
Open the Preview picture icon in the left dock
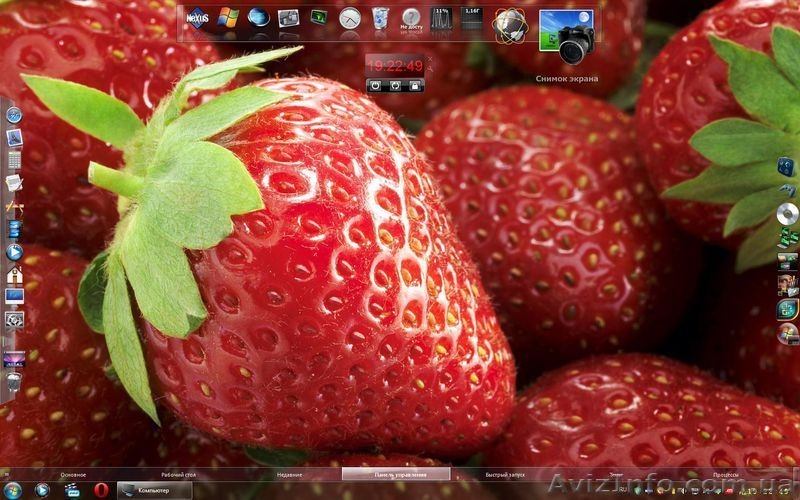[x=14, y=138]
